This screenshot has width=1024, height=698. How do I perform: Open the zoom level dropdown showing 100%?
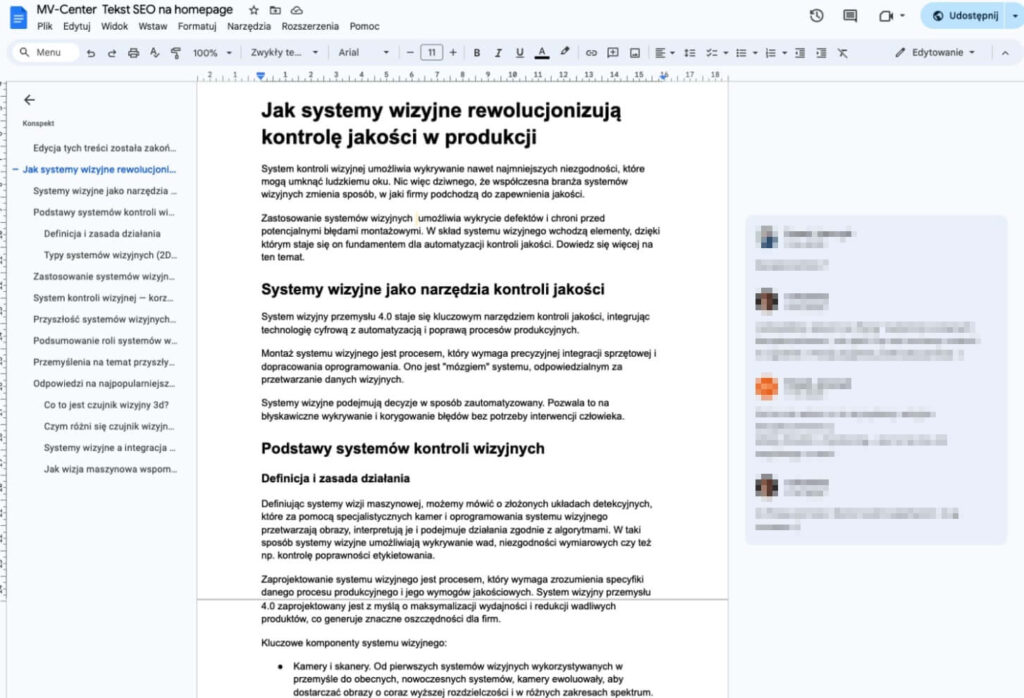(x=210, y=52)
